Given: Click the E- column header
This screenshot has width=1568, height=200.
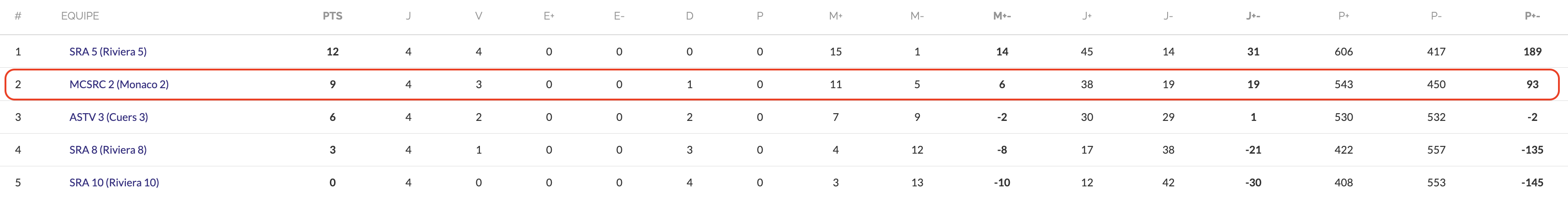Looking at the screenshot, I should tap(619, 16).
